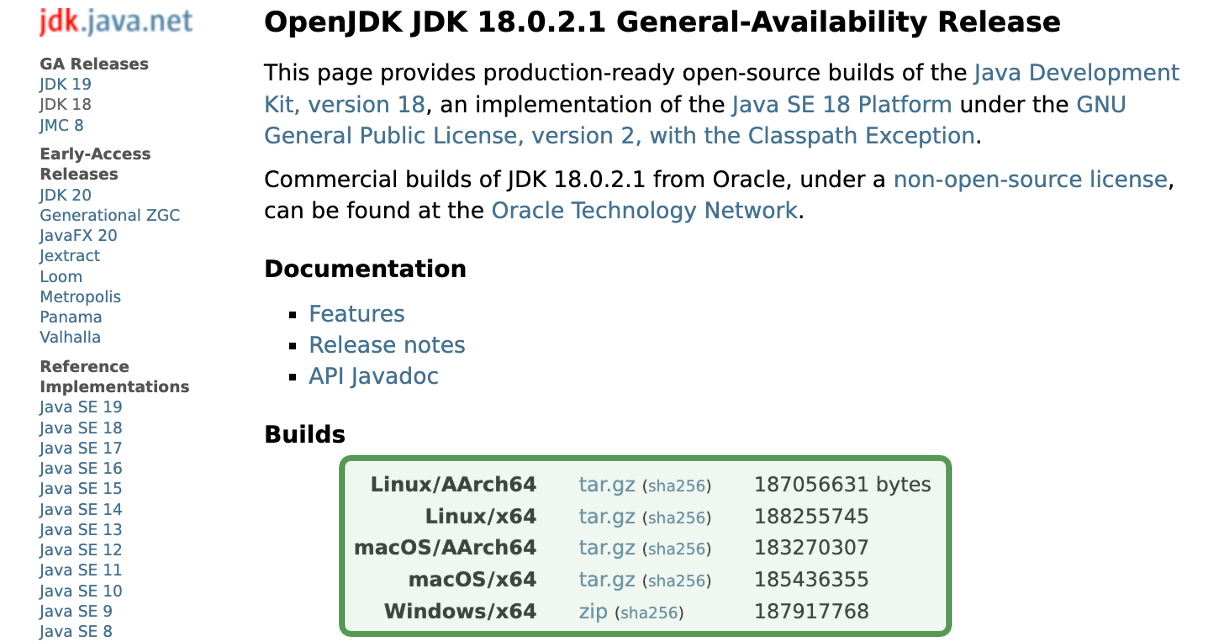This screenshot has height=644, width=1224.
Task: Open JDK 19 GA release page
Action: coord(66,85)
